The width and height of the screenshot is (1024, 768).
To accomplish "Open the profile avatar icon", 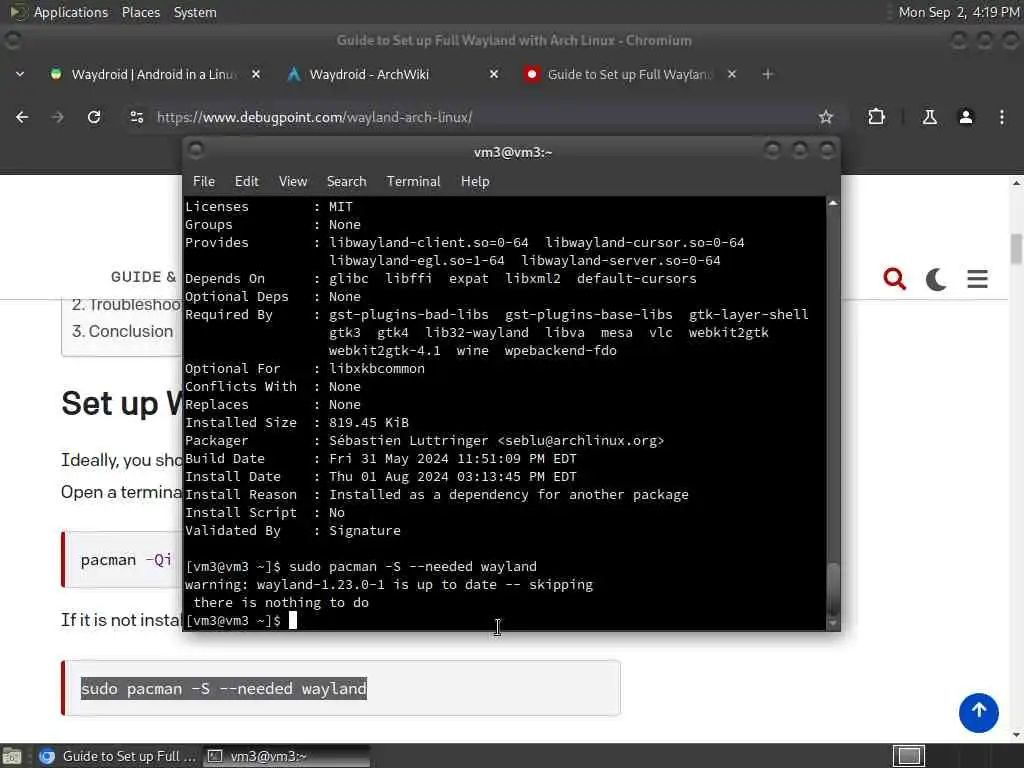I will click(x=965, y=117).
